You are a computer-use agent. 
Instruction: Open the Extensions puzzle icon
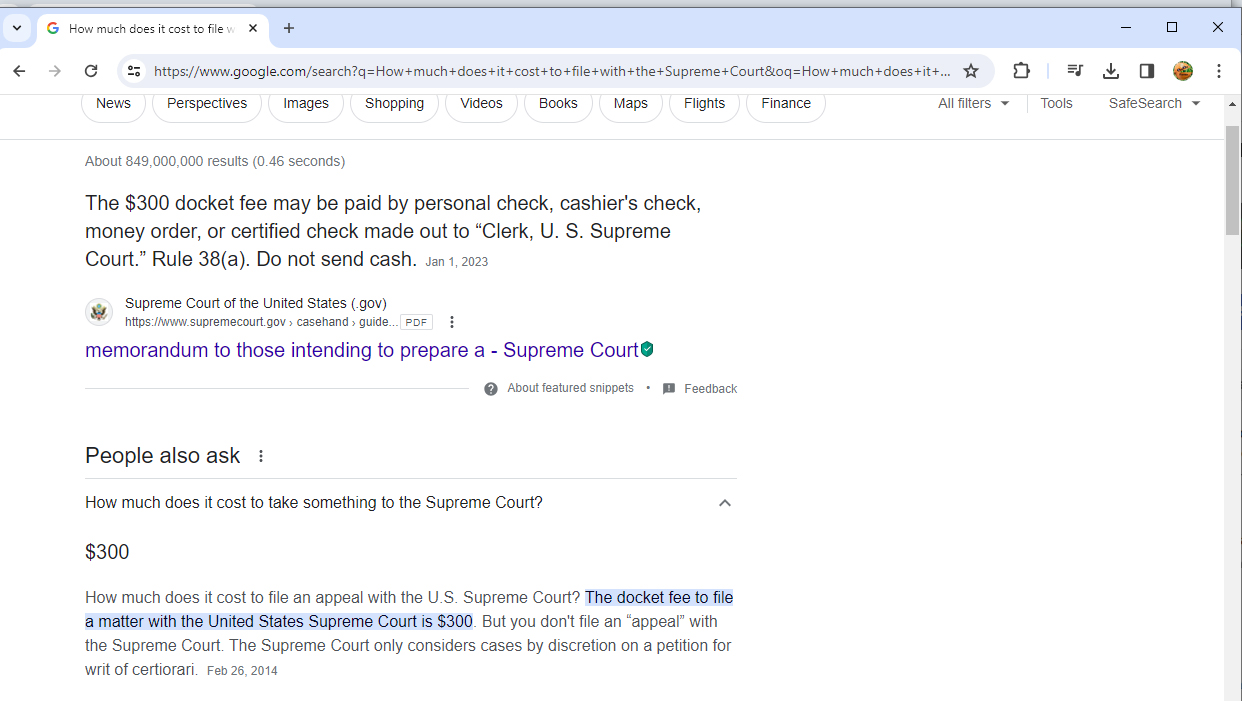click(1021, 71)
